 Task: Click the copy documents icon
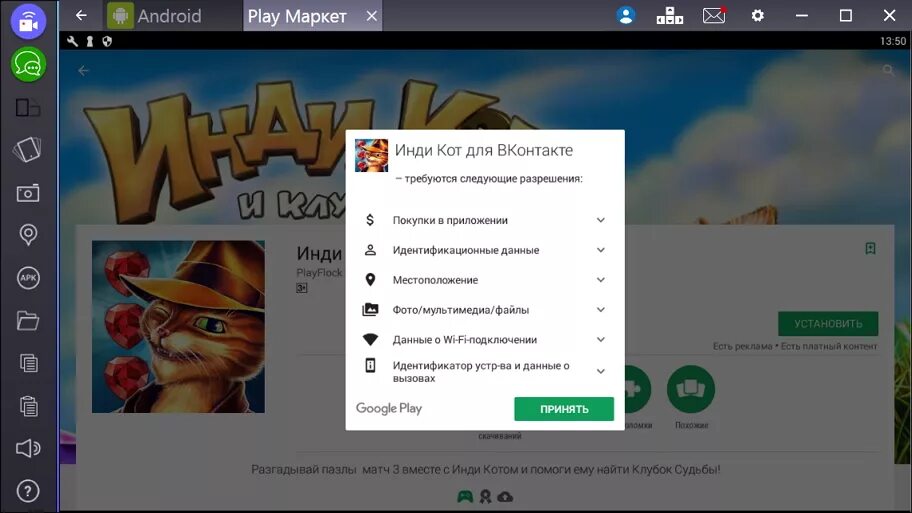click(28, 363)
